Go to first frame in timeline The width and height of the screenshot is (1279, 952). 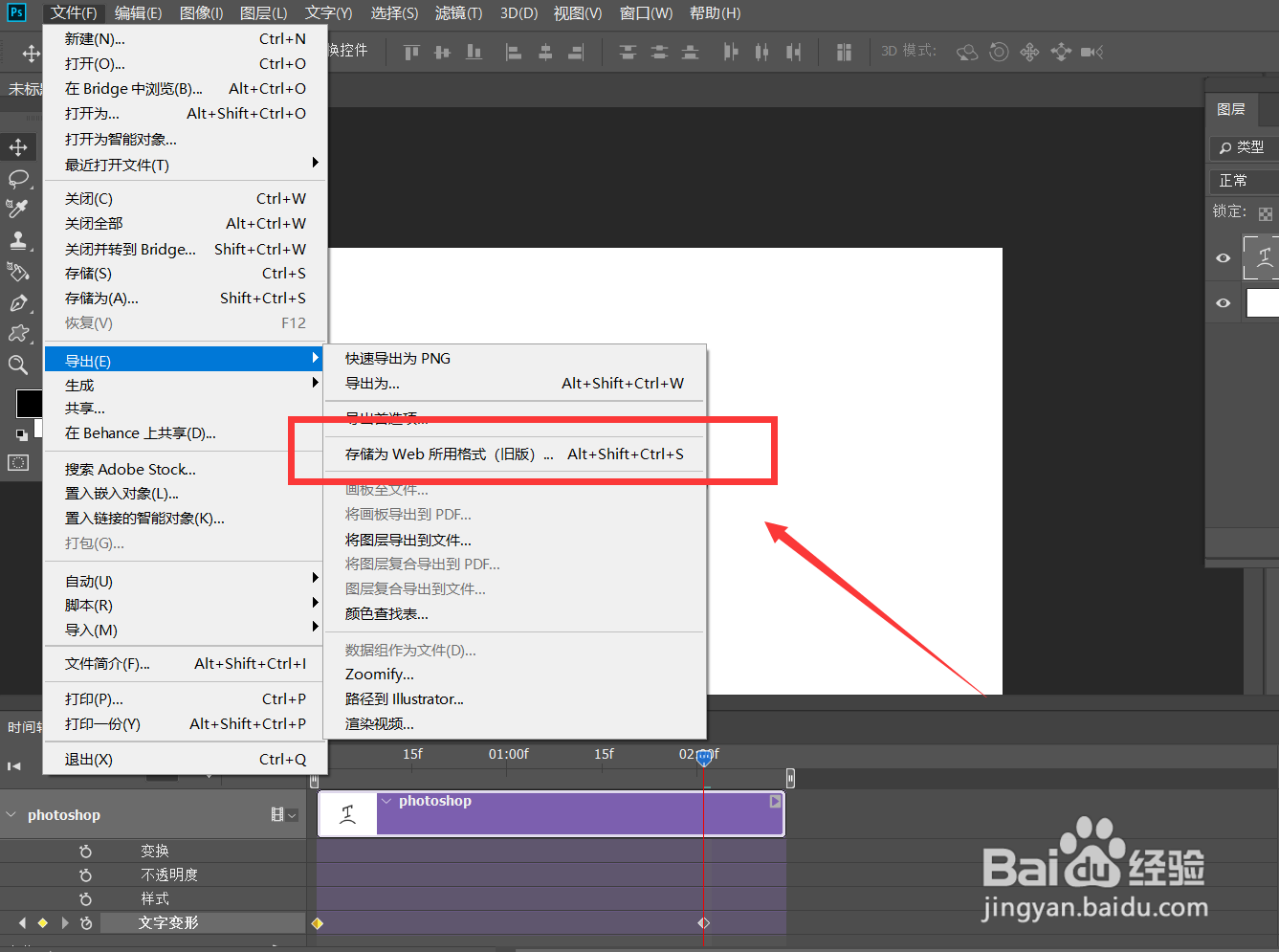(13, 765)
